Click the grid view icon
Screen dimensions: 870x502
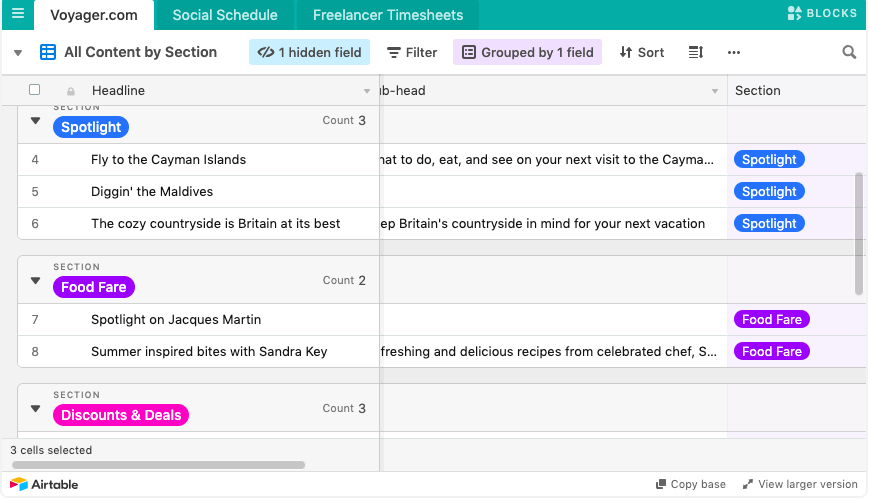(48, 52)
